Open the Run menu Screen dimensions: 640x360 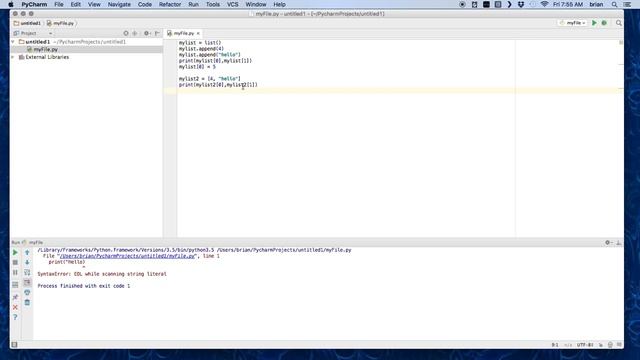(193, 4)
